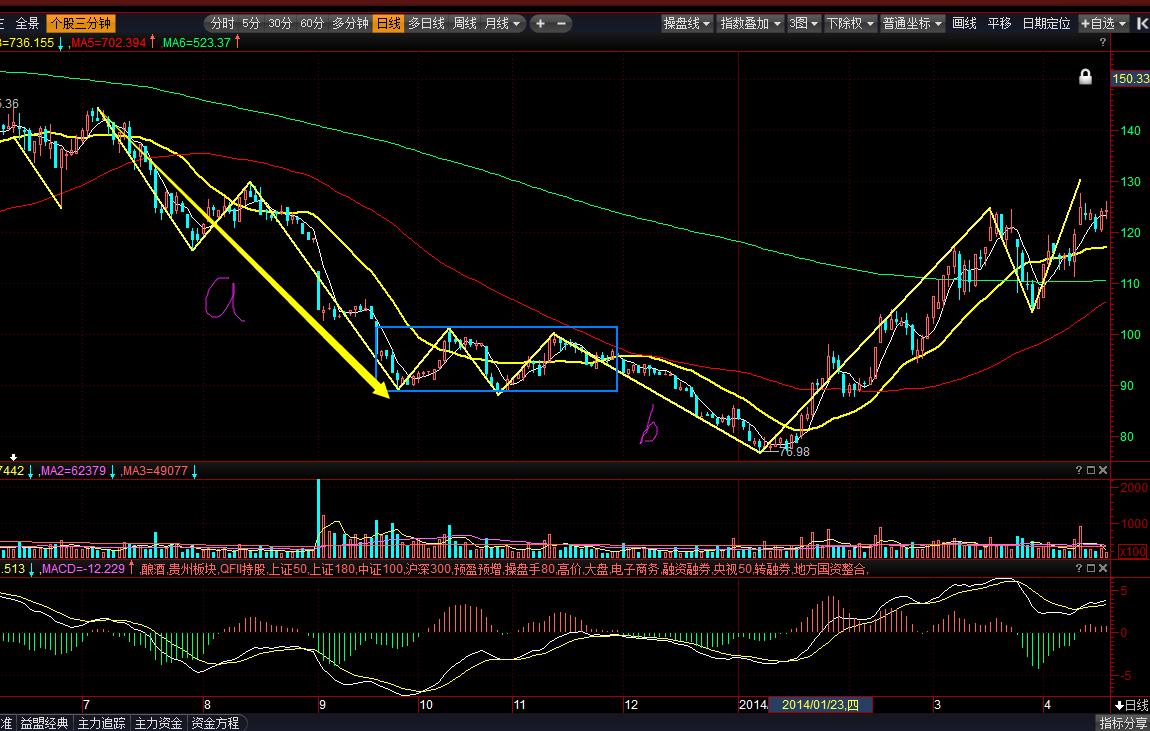1150x731 pixels.
Task: Click the zoom-in plus button
Action: [x=540, y=23]
